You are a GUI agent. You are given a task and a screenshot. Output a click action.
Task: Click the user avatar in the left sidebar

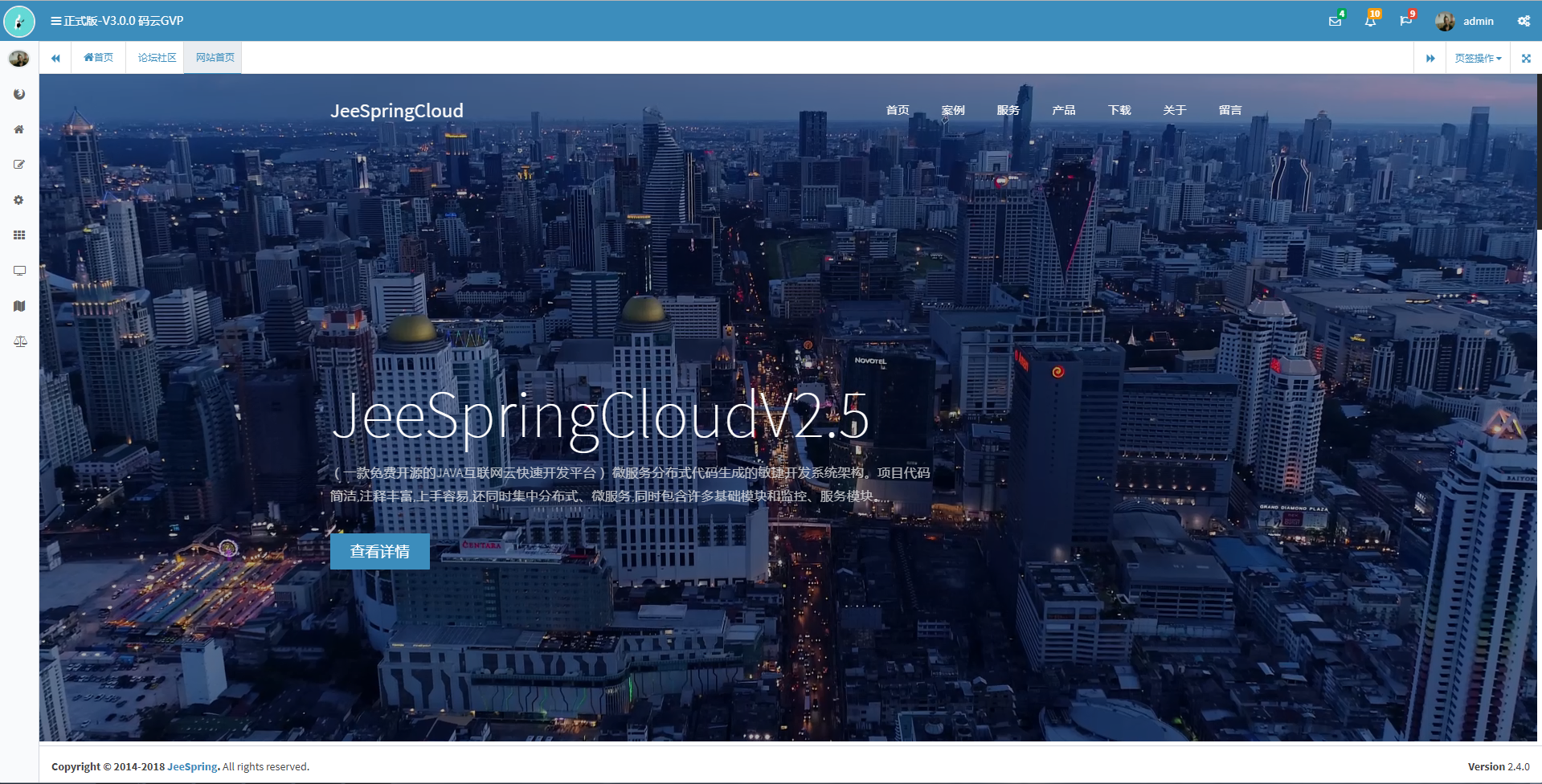point(19,59)
